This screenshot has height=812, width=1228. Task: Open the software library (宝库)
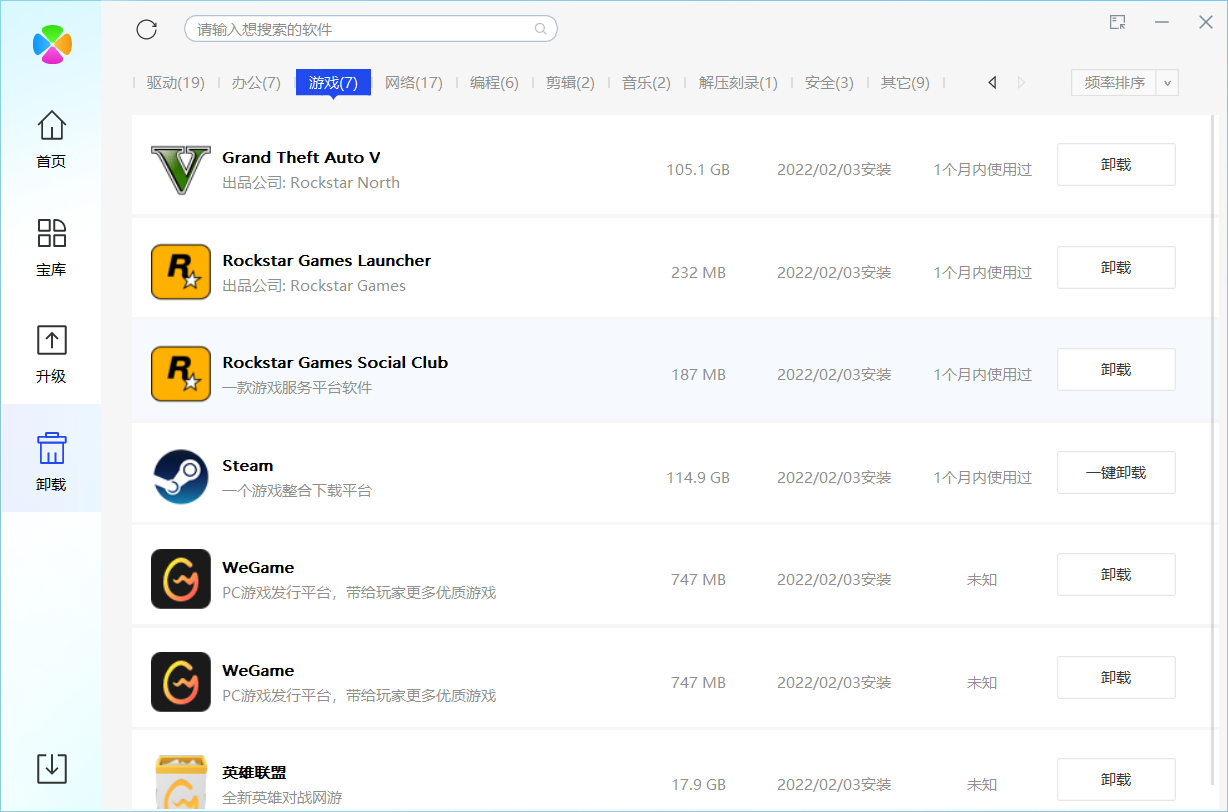(51, 247)
